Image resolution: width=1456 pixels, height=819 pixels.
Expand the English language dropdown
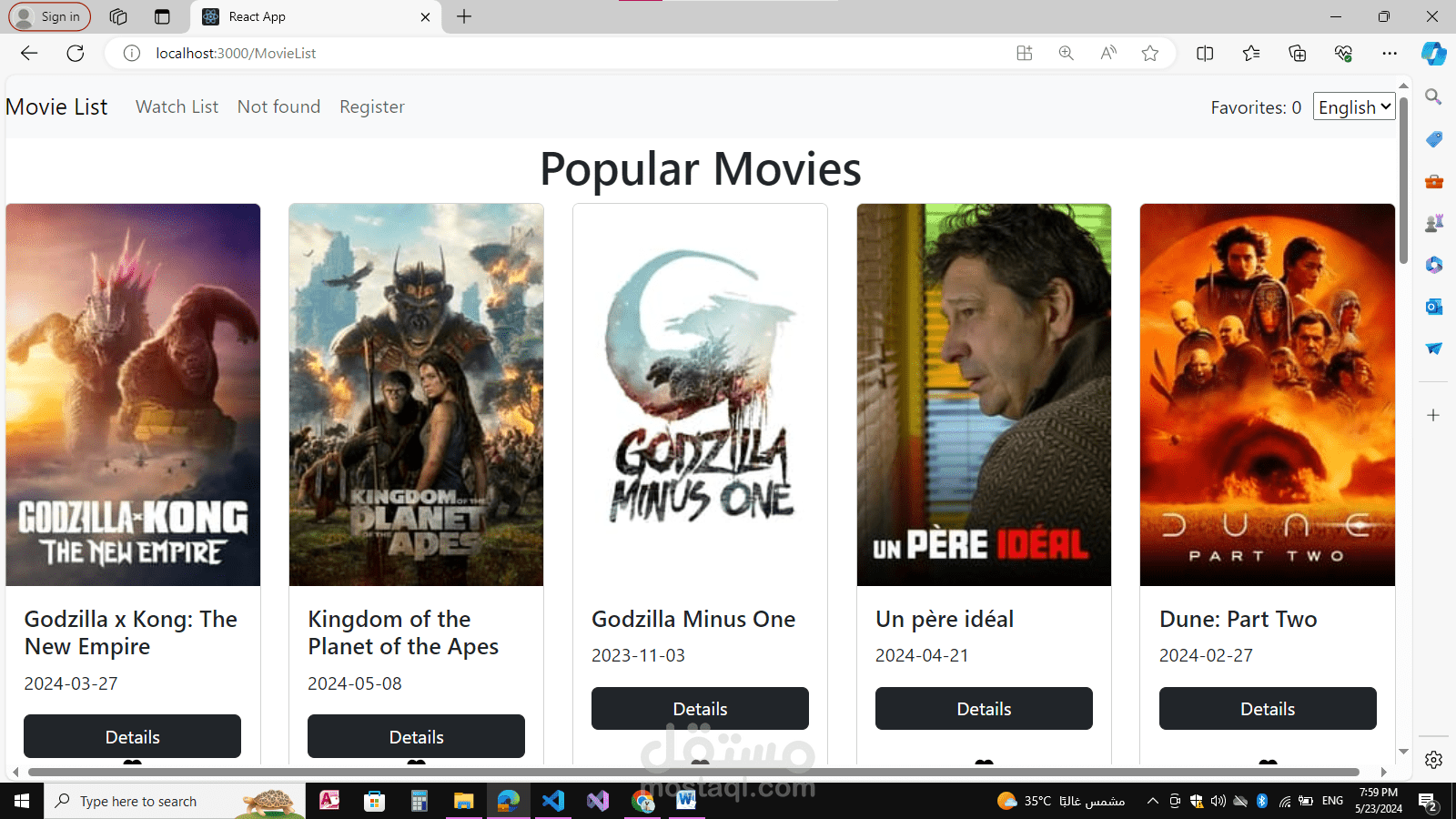[1354, 106]
